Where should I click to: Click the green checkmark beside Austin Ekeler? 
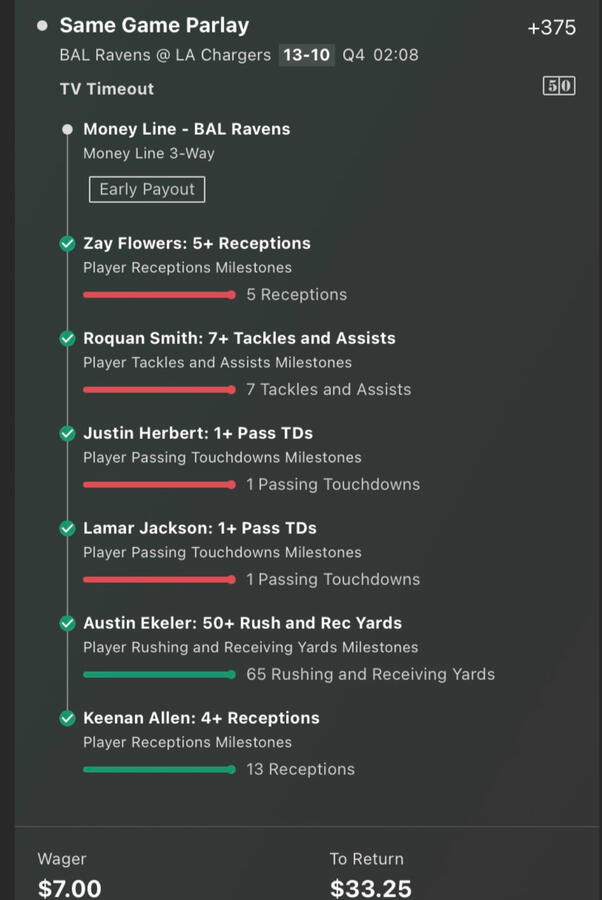point(67,623)
